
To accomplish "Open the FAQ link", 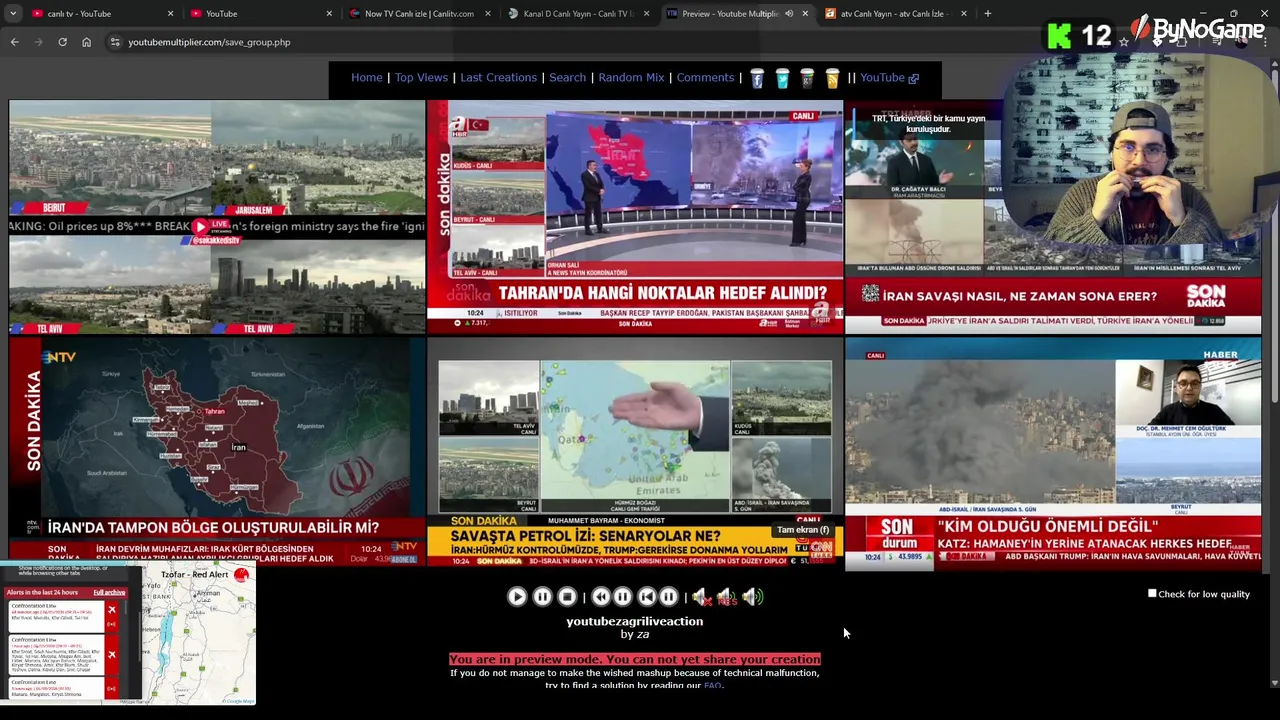I will tap(712, 686).
